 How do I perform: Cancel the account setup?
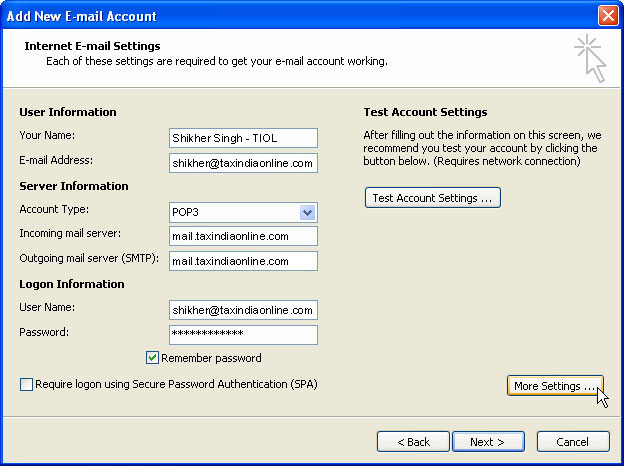(572, 441)
